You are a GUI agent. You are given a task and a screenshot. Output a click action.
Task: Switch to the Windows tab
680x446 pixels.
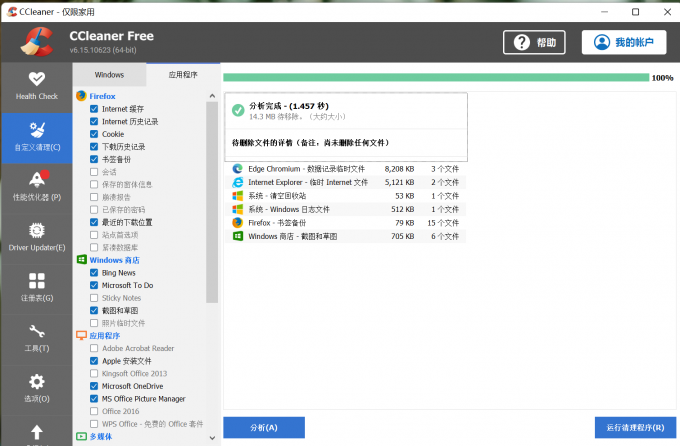click(109, 75)
